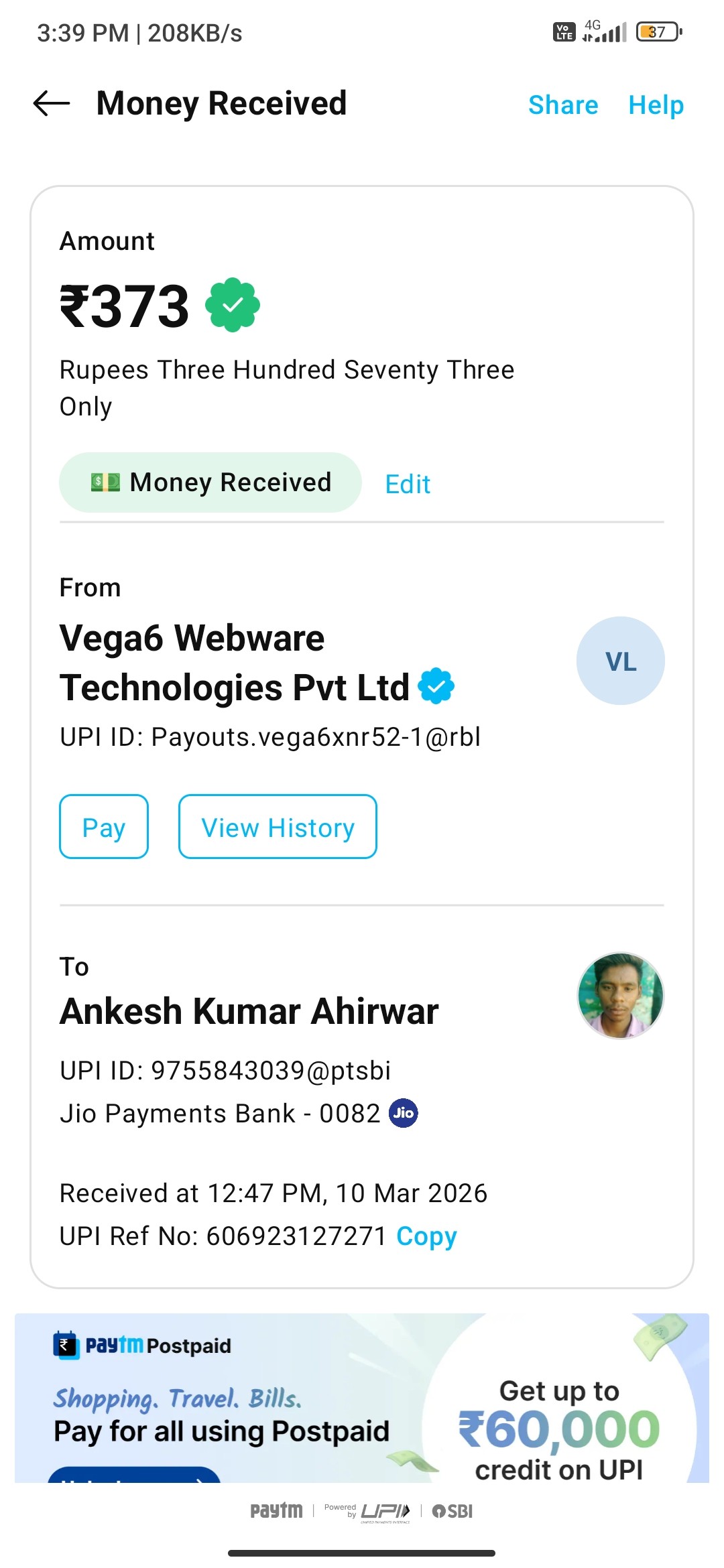
Task: Tap the Jio bank logo icon
Action: (x=404, y=1113)
